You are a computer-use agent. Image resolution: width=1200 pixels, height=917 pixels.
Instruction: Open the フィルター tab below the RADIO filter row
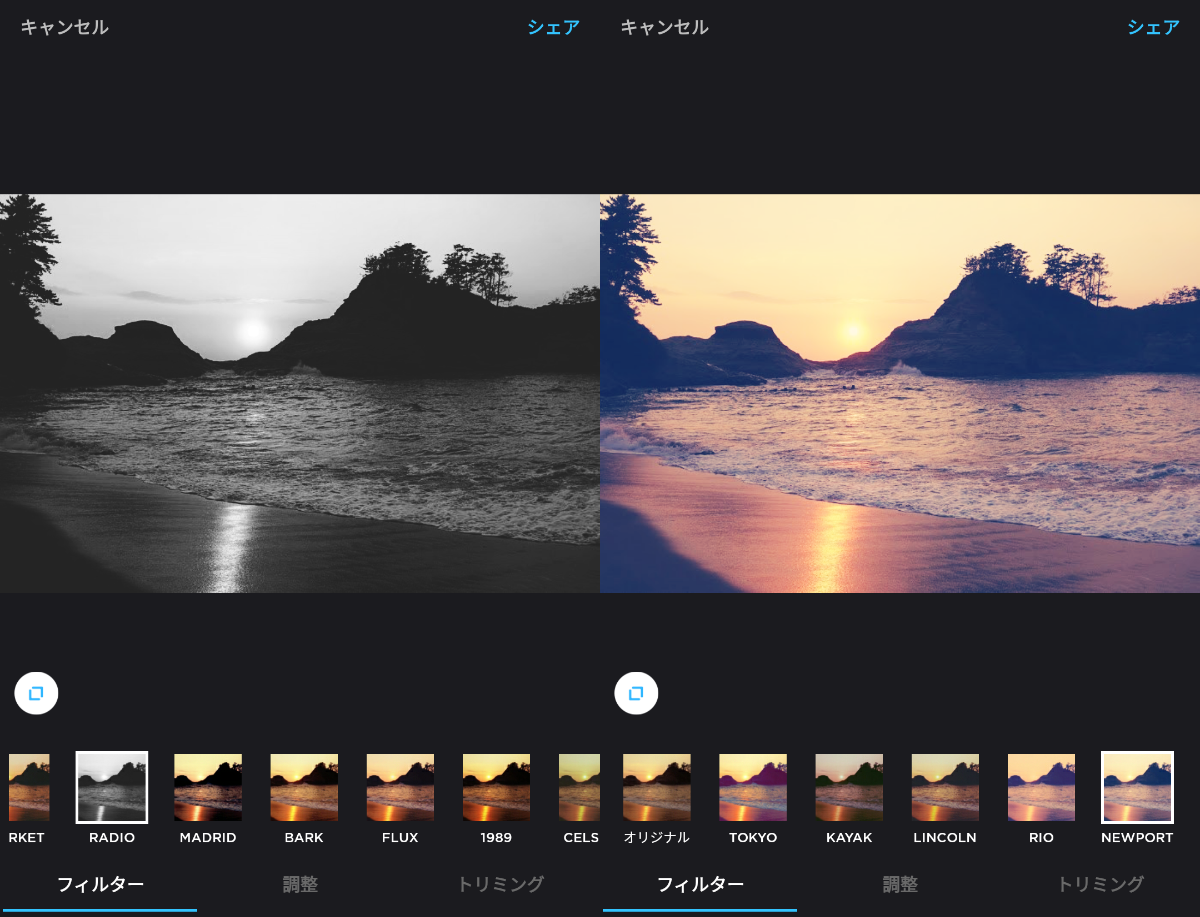pos(100,885)
